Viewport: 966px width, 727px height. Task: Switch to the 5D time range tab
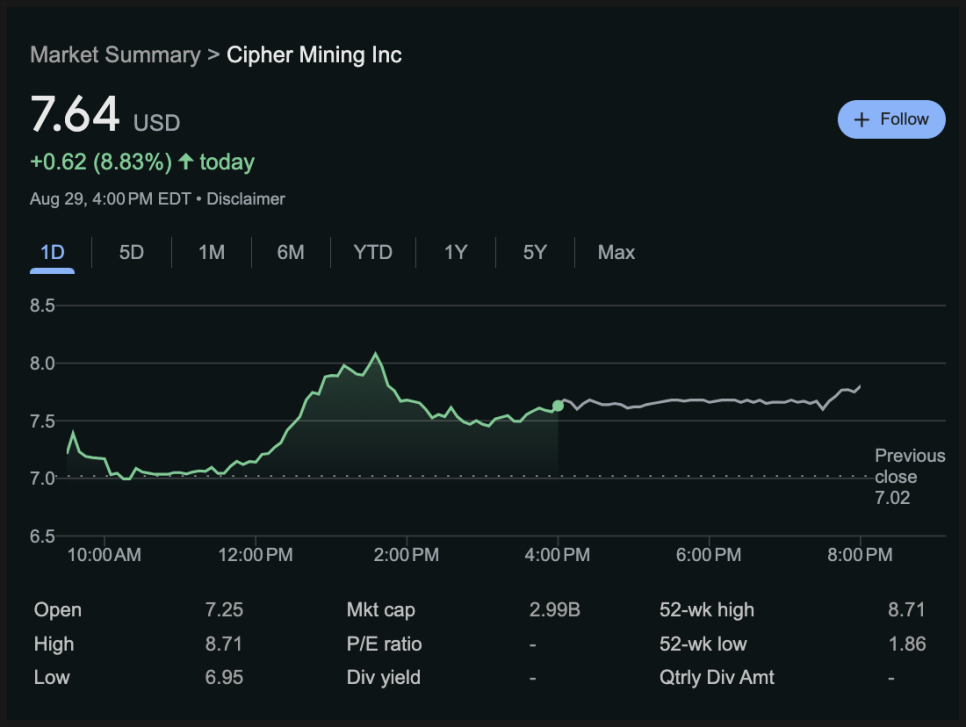coord(131,253)
